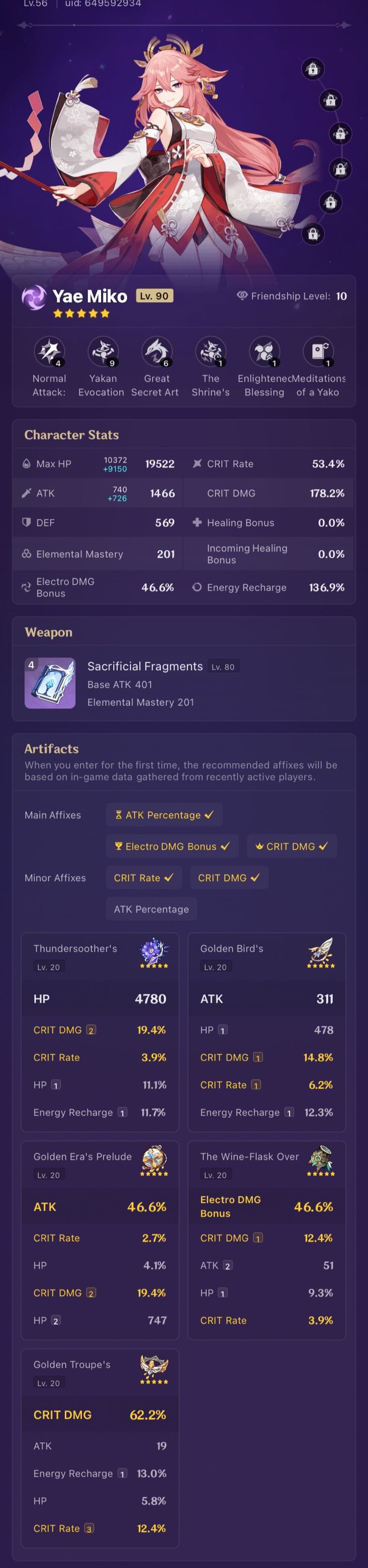The width and height of the screenshot is (368, 1568).
Task: Open The Shrine's passive talent icon
Action: 210,352
